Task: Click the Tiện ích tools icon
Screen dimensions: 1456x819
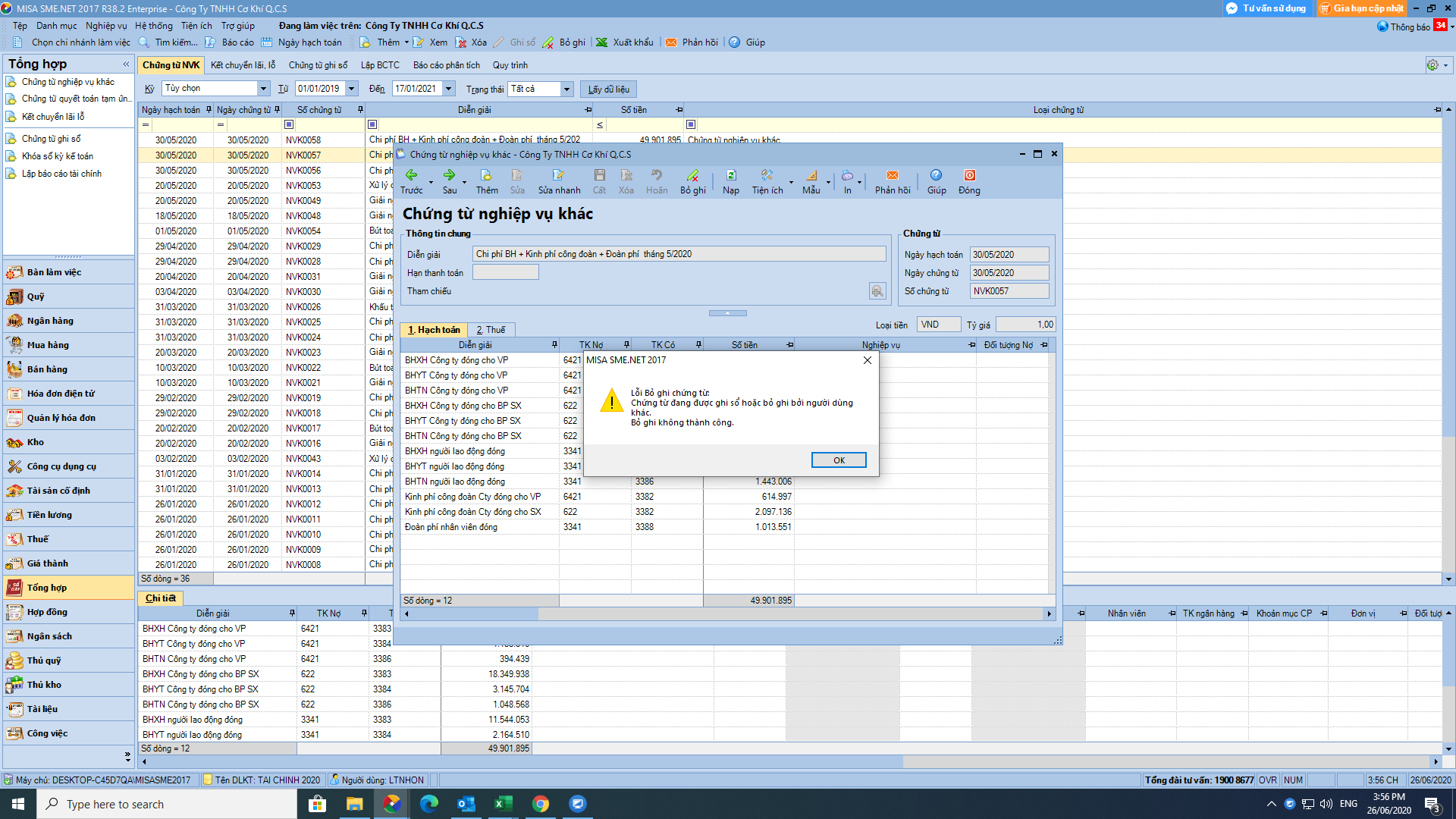Action: [767, 175]
